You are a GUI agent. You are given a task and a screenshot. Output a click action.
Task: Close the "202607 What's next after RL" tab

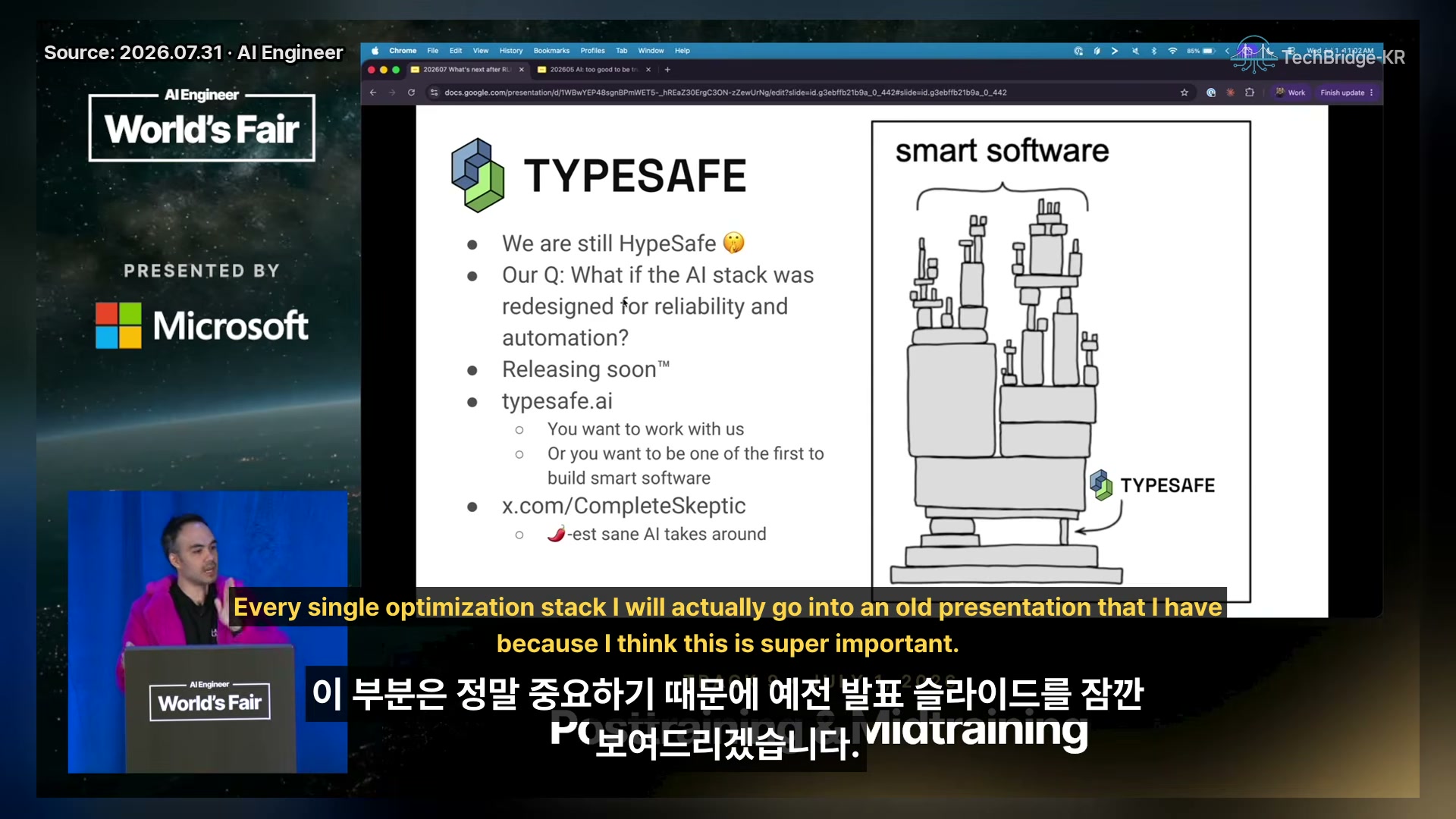(522, 70)
